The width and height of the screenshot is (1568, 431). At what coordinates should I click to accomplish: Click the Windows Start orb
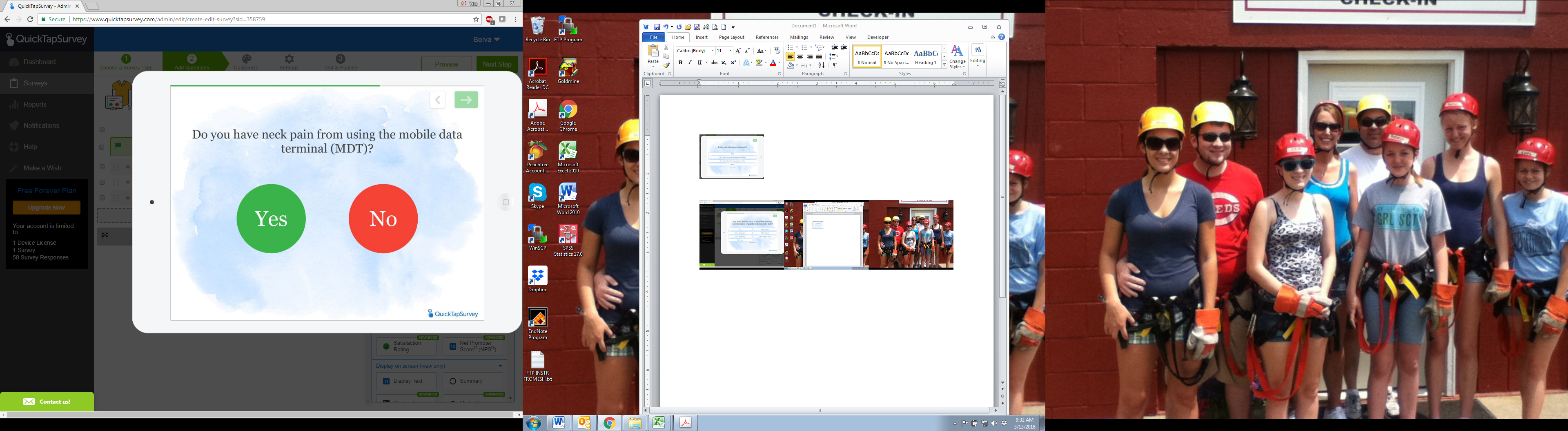[x=534, y=423]
